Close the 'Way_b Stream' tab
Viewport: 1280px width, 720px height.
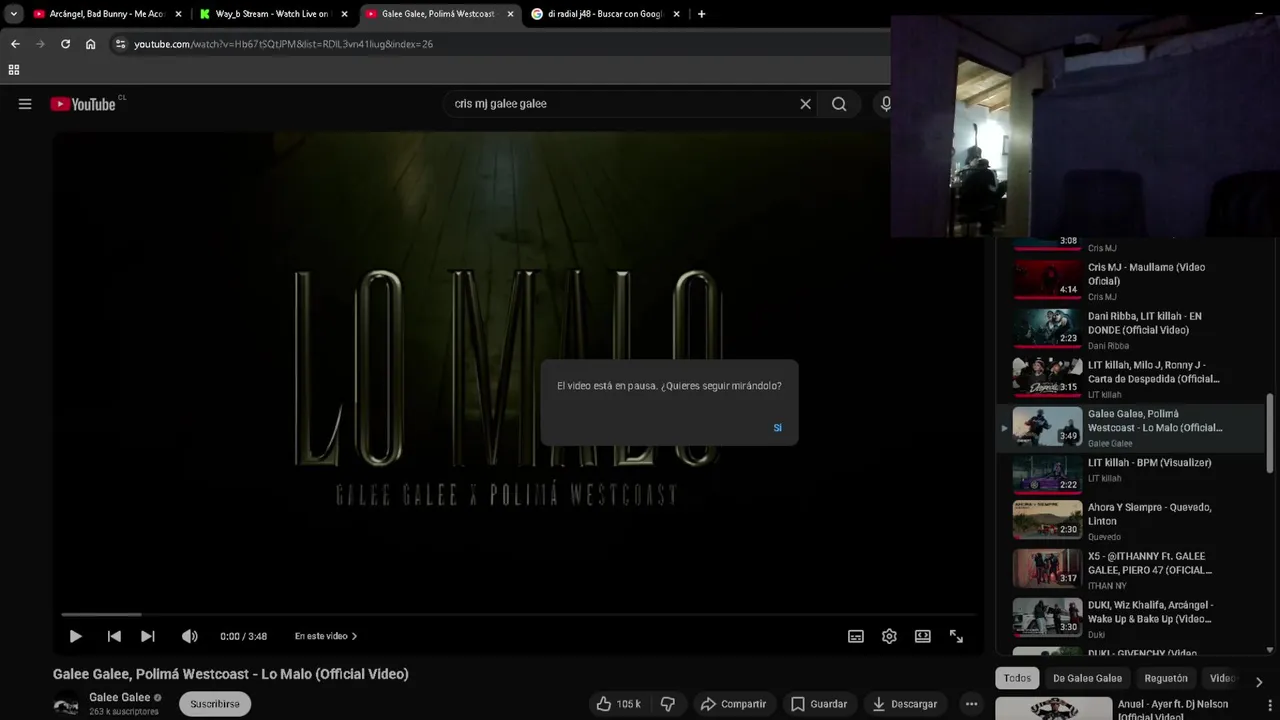pos(344,14)
